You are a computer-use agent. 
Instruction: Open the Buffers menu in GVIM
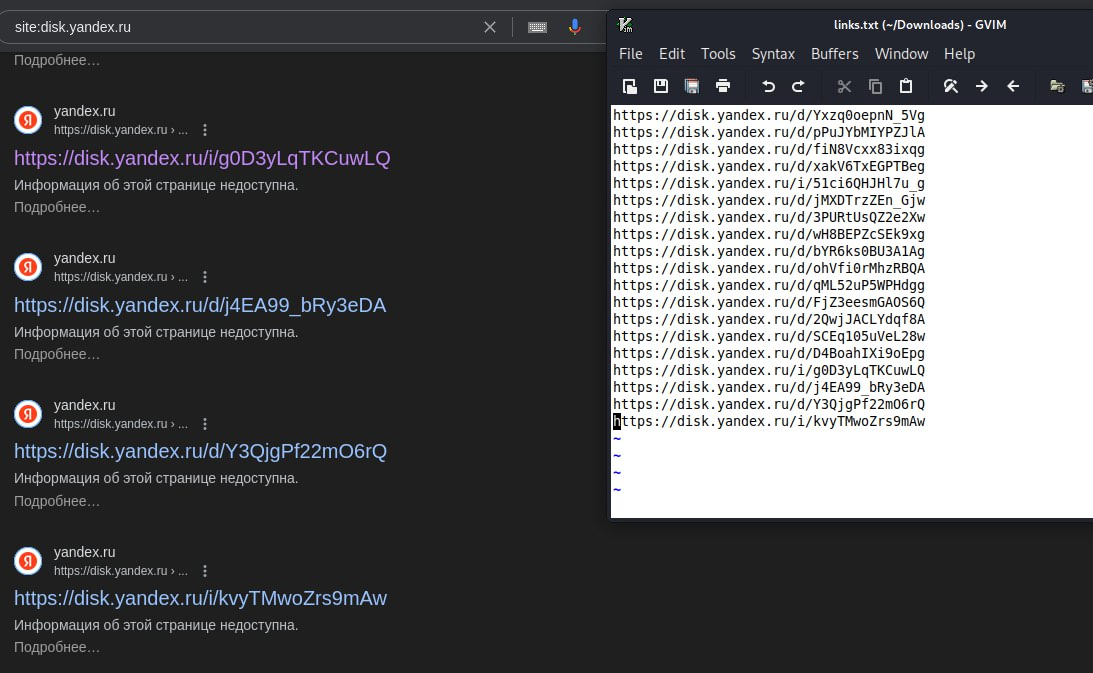click(x=834, y=54)
